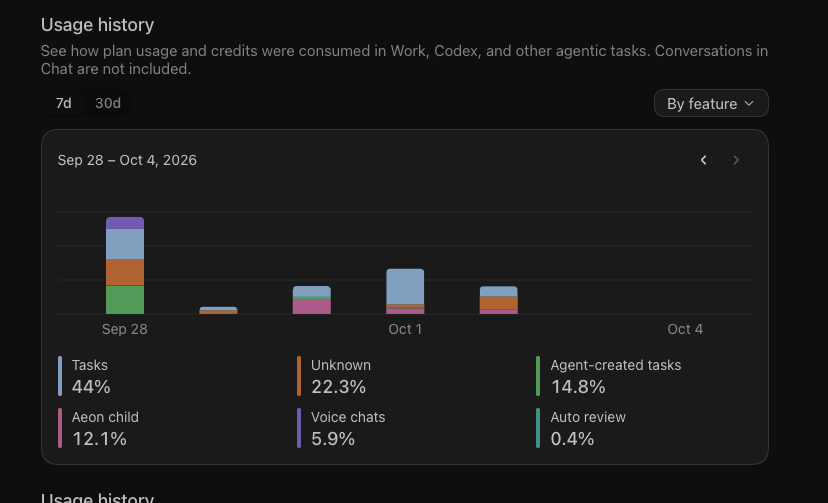Open the By feature dropdown
828x503 pixels.
pos(711,103)
